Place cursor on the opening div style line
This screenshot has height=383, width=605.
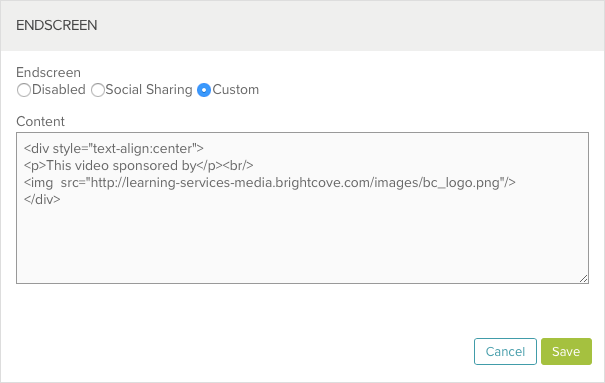click(x=114, y=148)
